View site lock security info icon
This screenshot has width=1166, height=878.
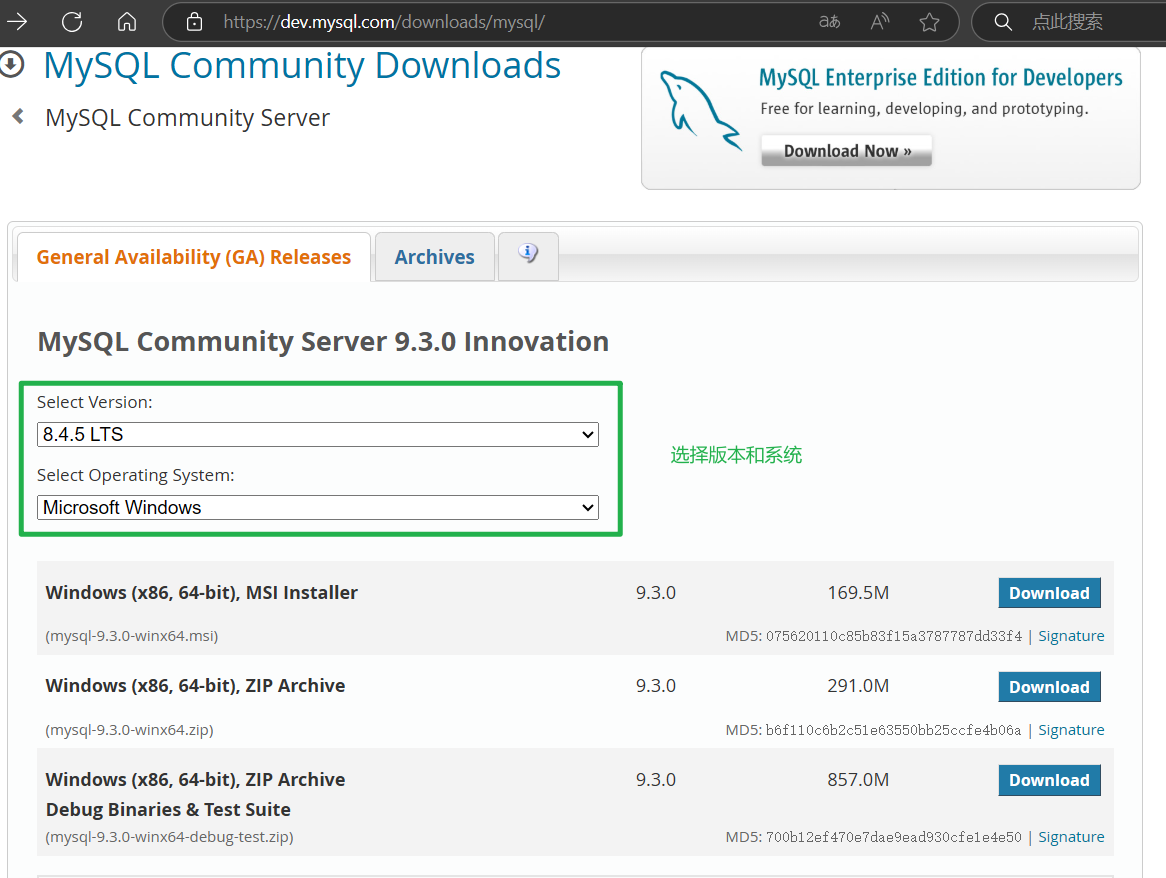194,22
